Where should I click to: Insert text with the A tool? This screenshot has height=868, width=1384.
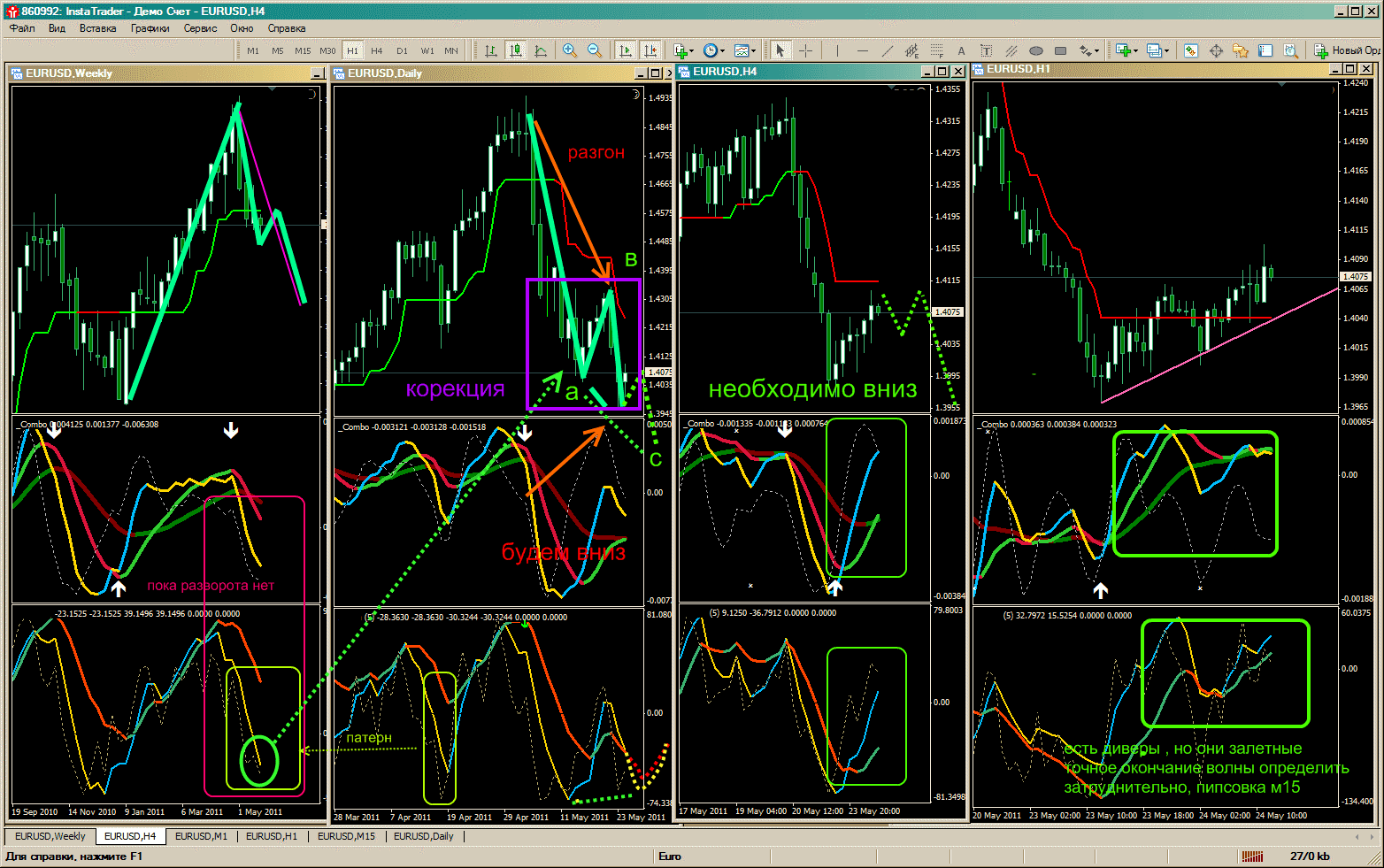pyautogui.click(x=961, y=50)
